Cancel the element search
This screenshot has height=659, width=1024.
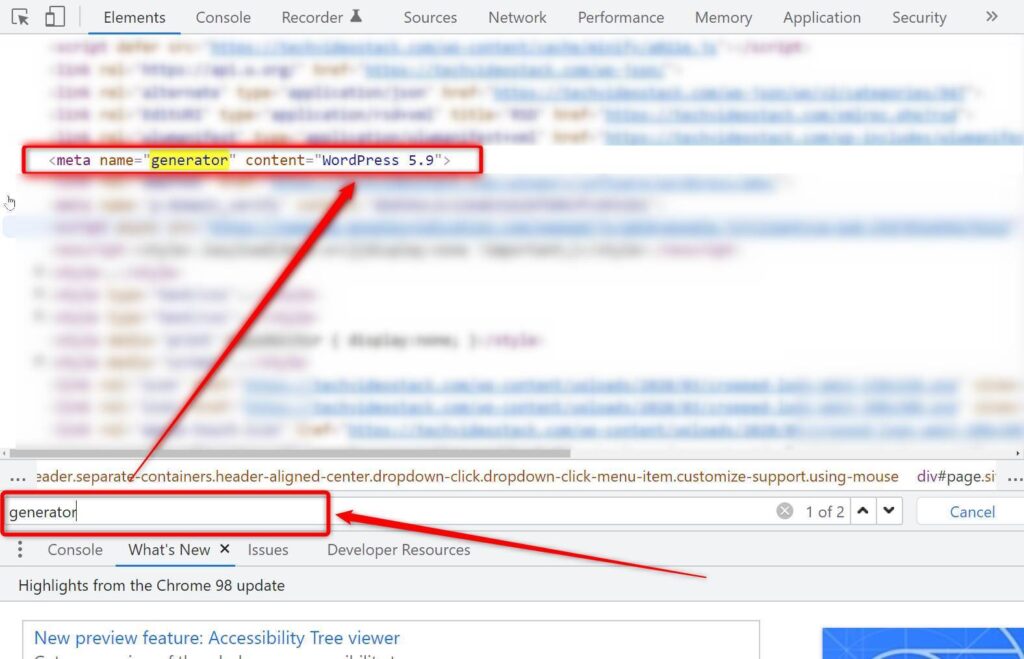coord(972,511)
